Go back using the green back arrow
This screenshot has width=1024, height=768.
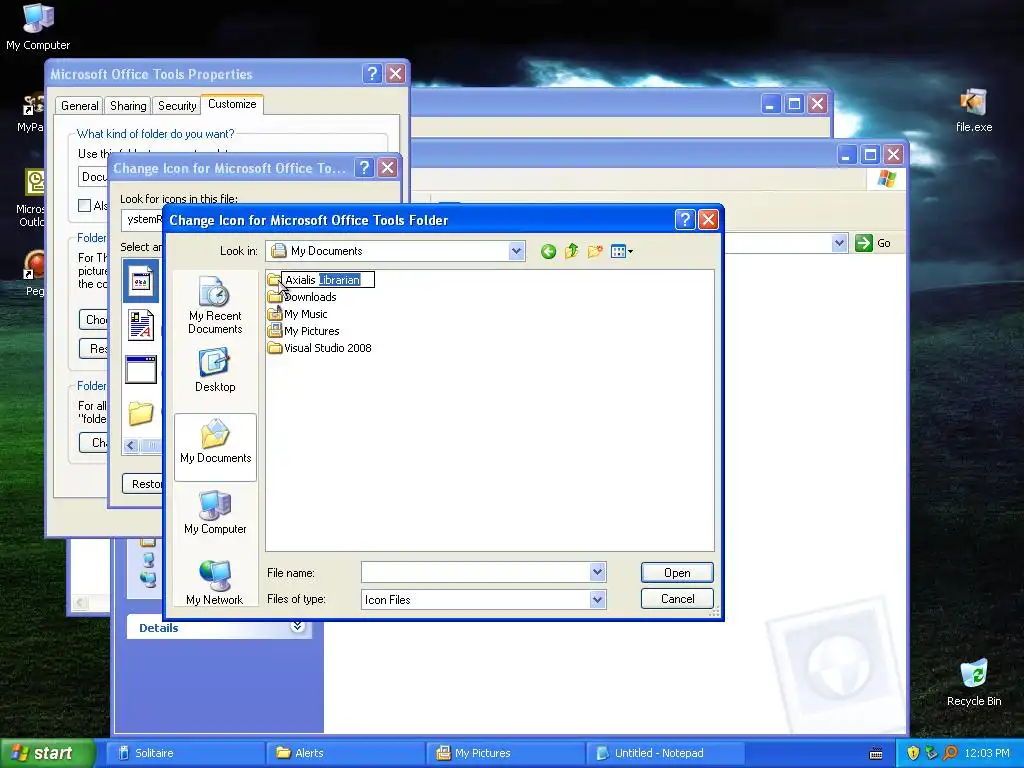549,251
